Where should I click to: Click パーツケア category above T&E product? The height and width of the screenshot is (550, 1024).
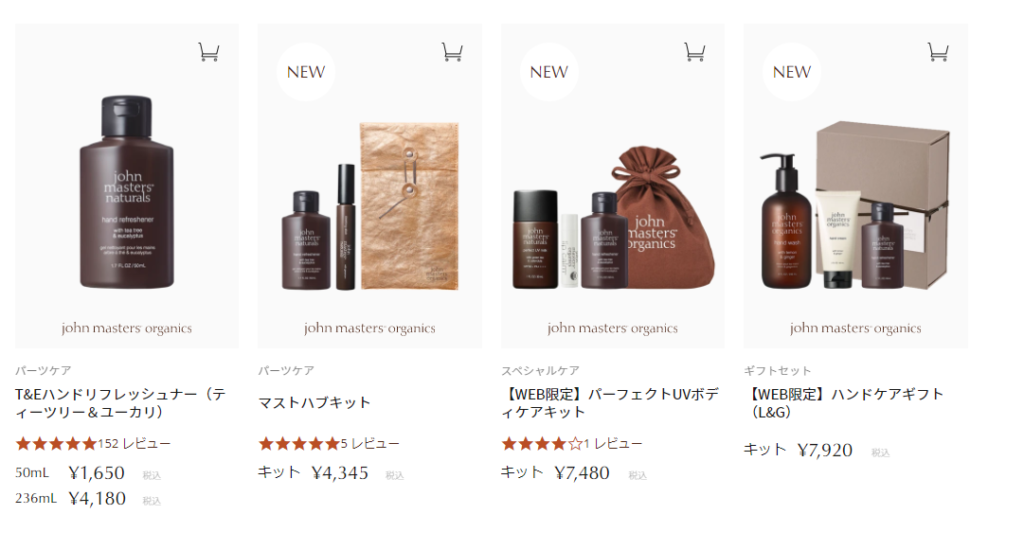(x=43, y=370)
